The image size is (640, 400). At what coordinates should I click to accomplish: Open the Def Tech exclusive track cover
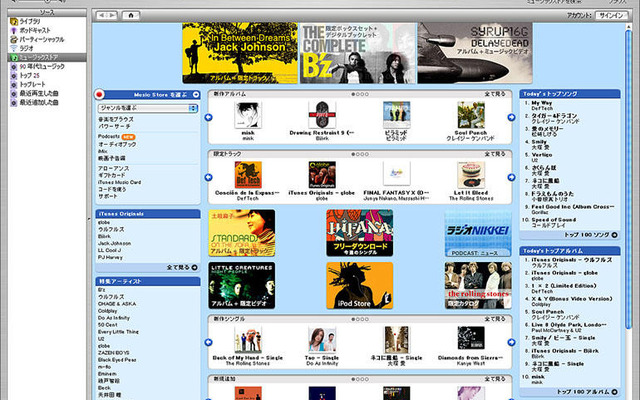[x=248, y=175]
